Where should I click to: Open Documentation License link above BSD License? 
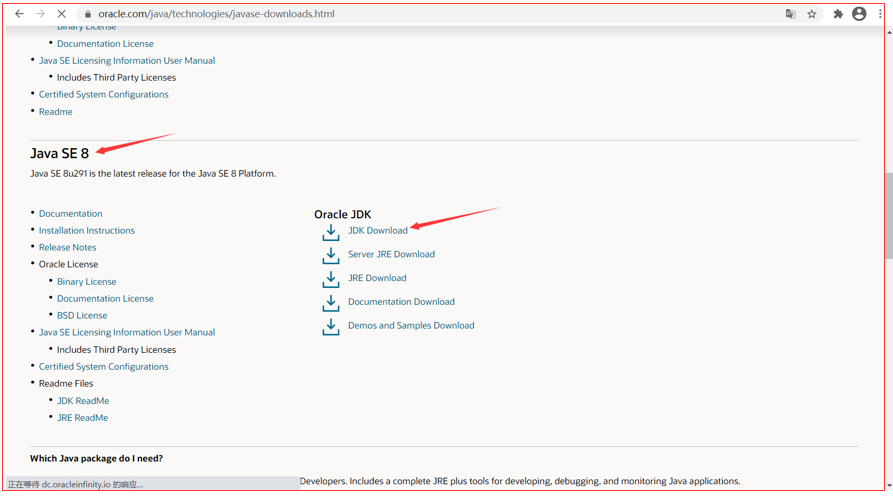click(105, 298)
